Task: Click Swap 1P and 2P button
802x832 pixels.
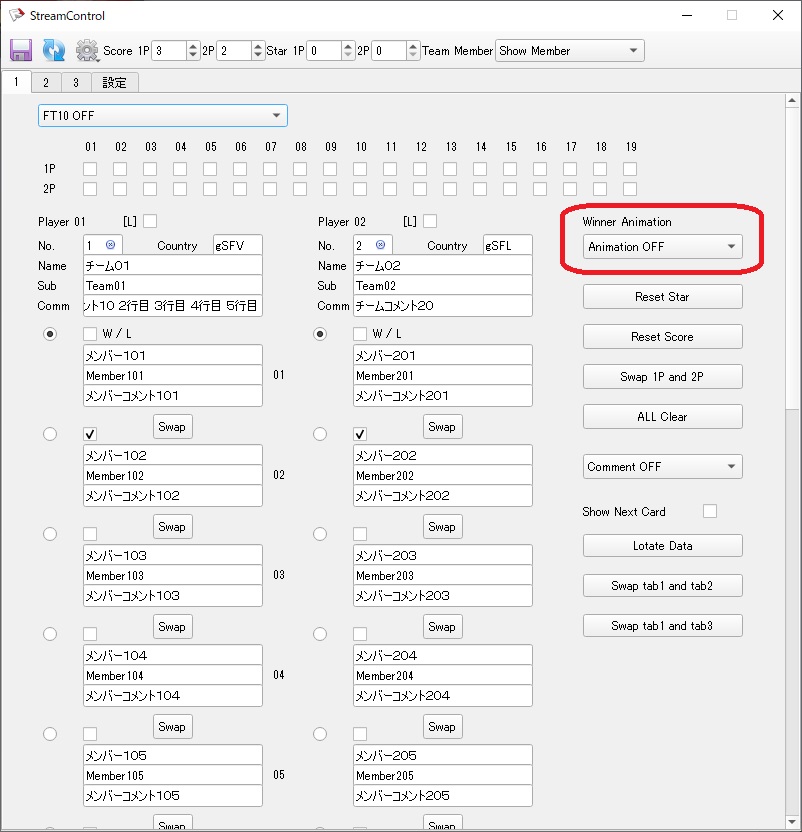Action: 662,377
